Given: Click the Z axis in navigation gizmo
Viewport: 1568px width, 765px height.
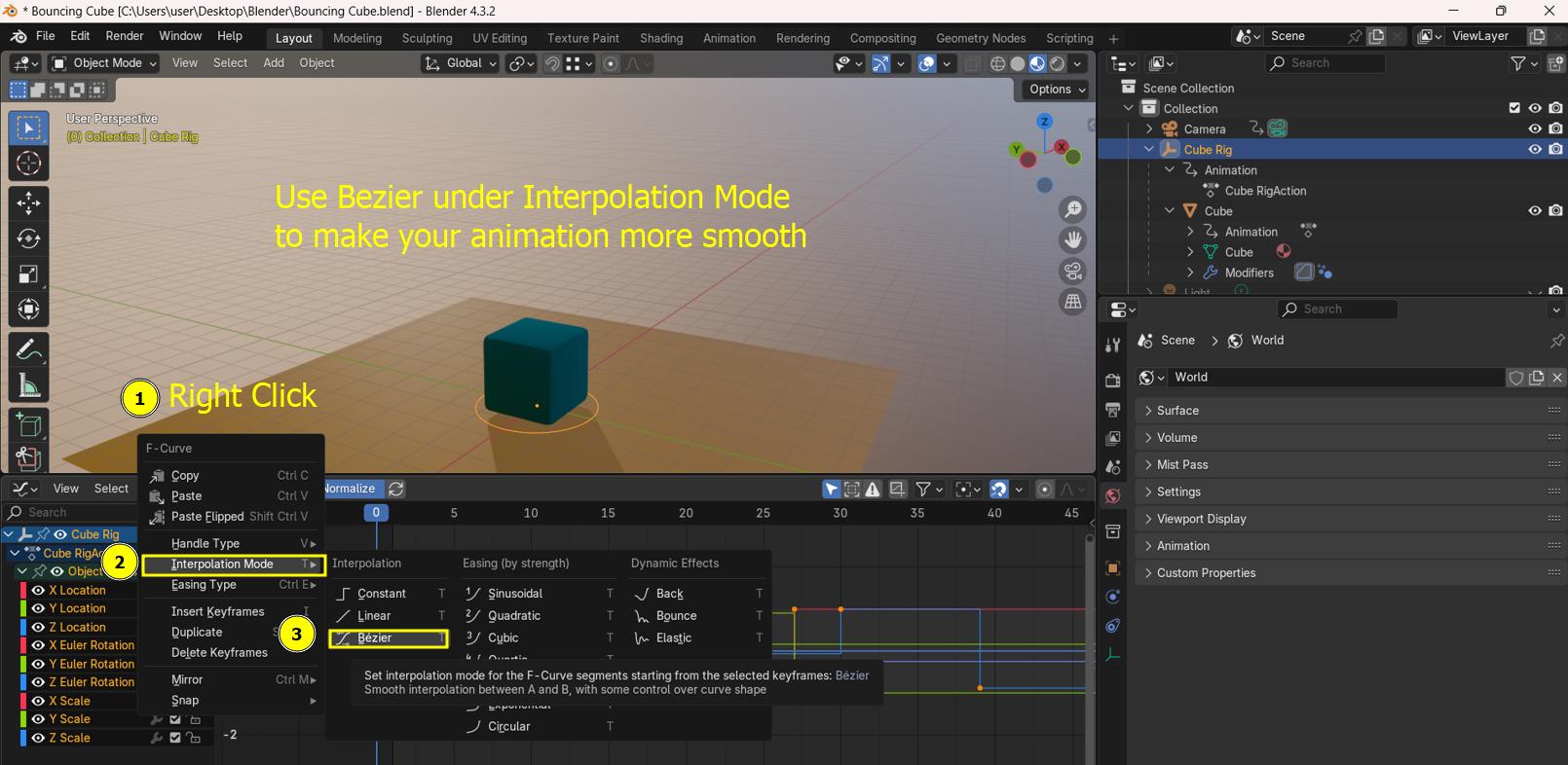Looking at the screenshot, I should 1044,122.
